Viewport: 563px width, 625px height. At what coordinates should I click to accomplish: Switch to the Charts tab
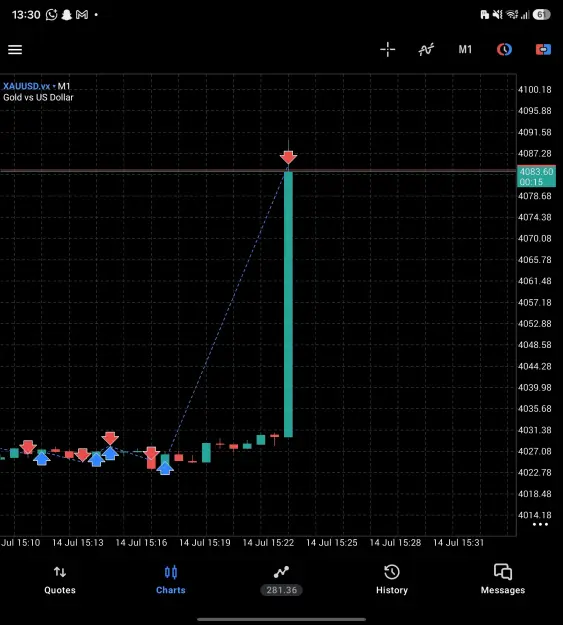point(171,580)
